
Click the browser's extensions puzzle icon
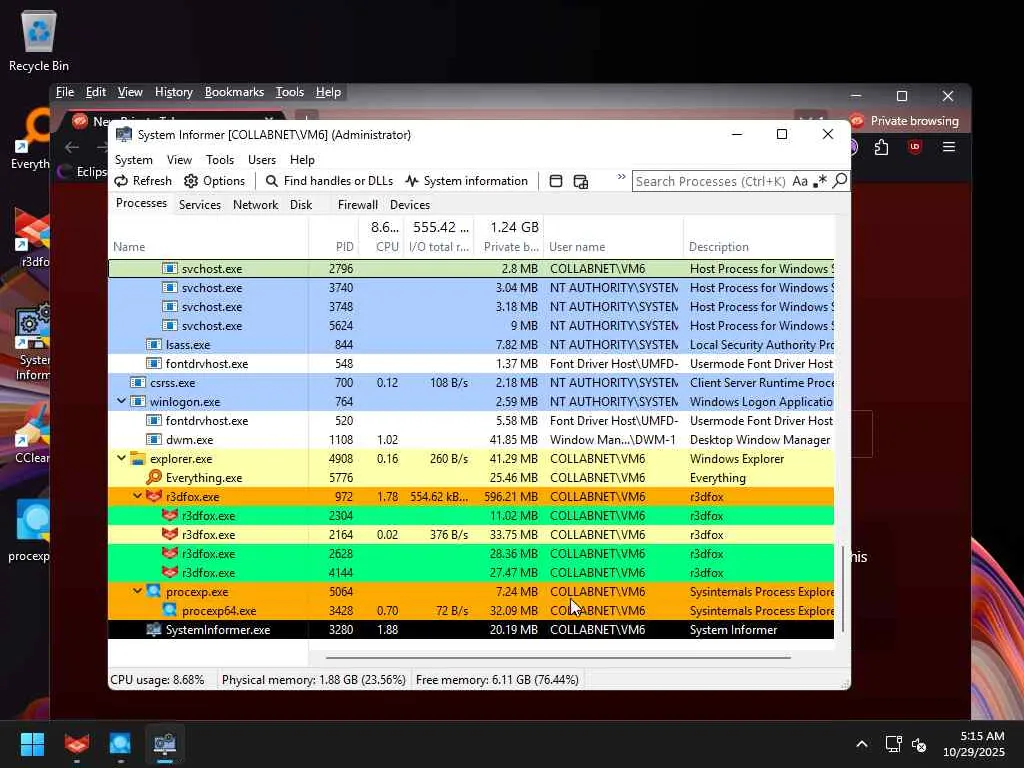coord(882,148)
